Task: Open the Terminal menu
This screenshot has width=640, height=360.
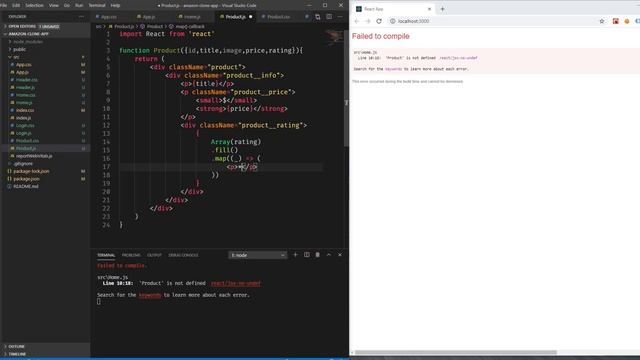Action: [x=97, y=5]
